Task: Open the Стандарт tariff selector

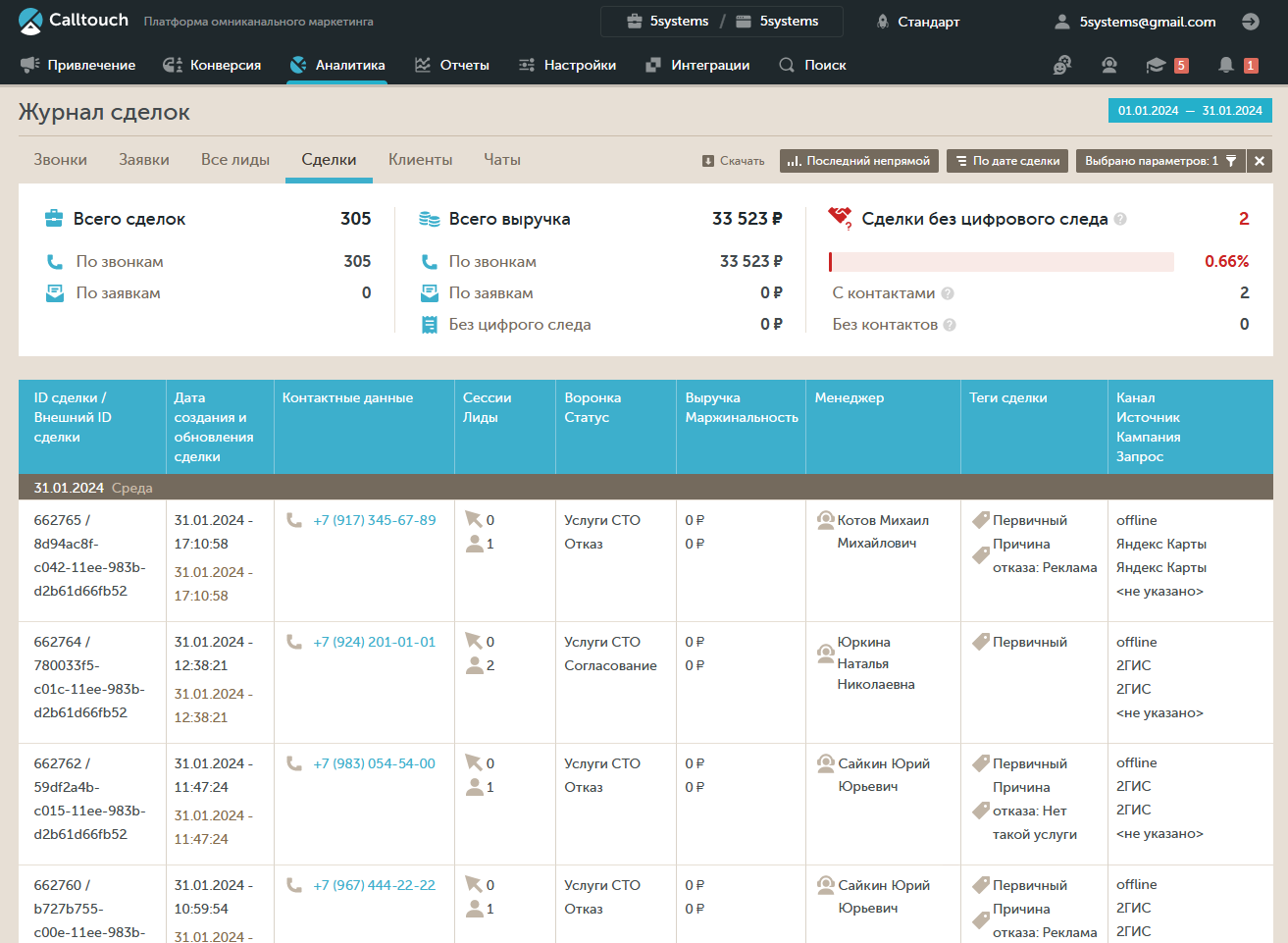Action: [x=917, y=22]
